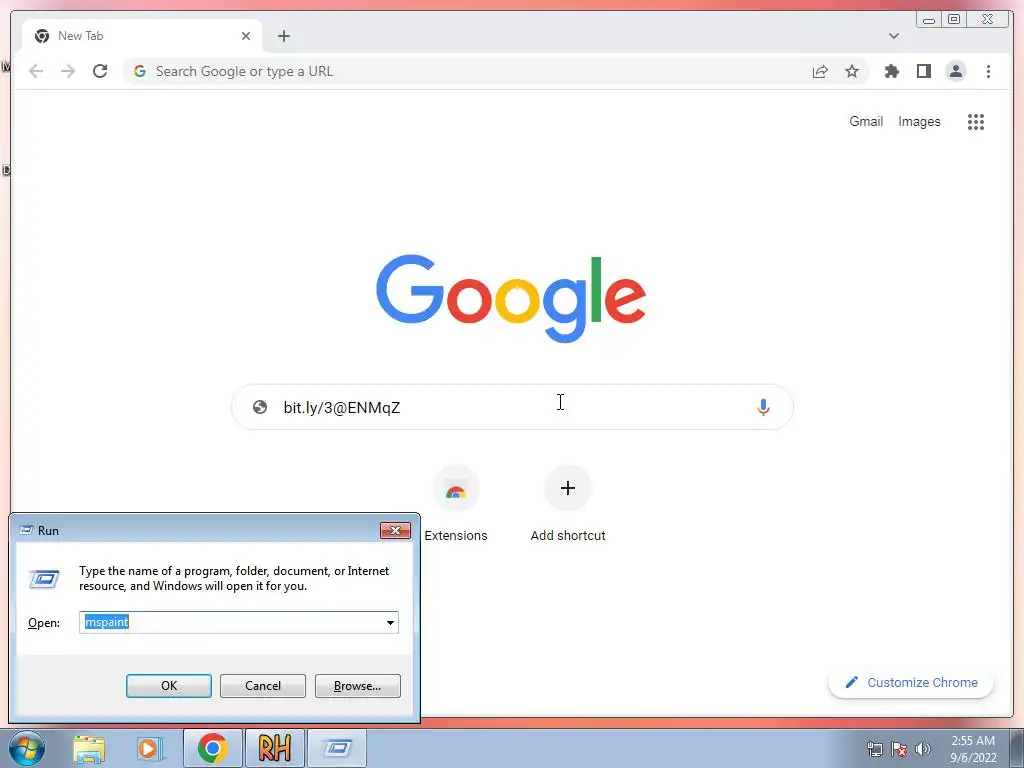Click the Google search box
The height and width of the screenshot is (768, 1024).
tap(513, 407)
